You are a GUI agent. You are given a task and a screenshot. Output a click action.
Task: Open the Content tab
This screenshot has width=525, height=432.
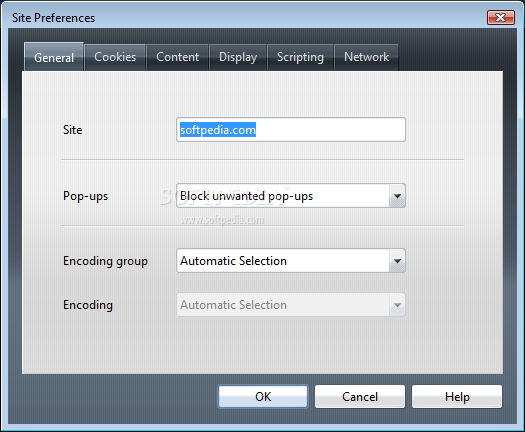click(177, 57)
